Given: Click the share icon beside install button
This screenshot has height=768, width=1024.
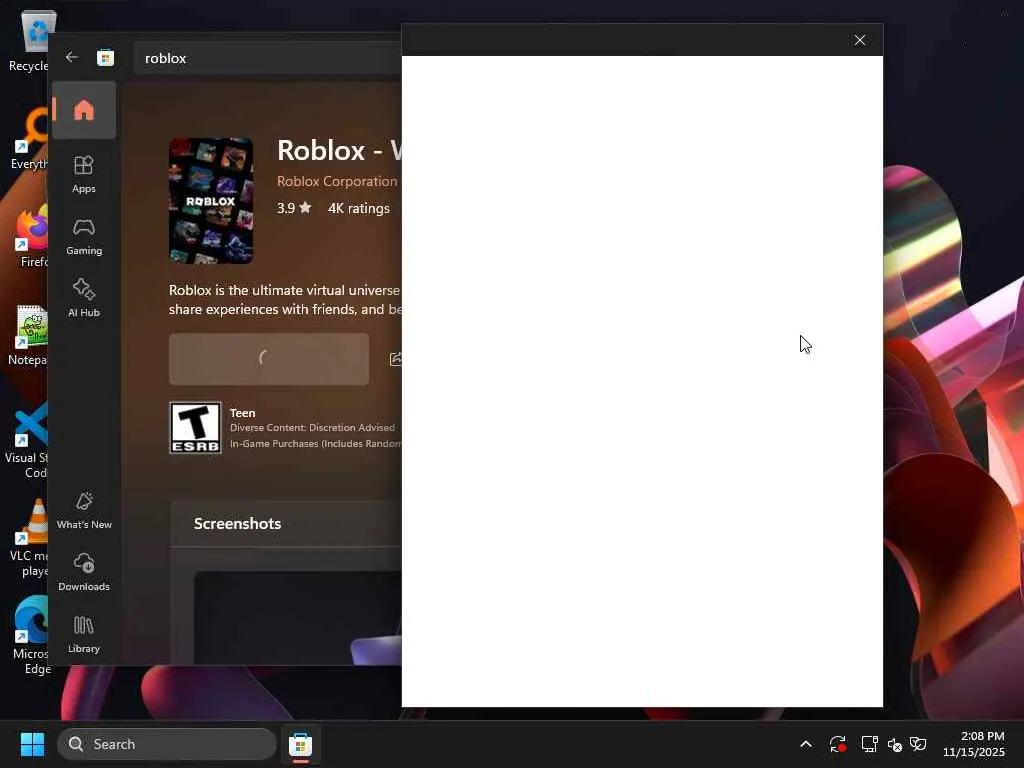Looking at the screenshot, I should [x=395, y=359].
